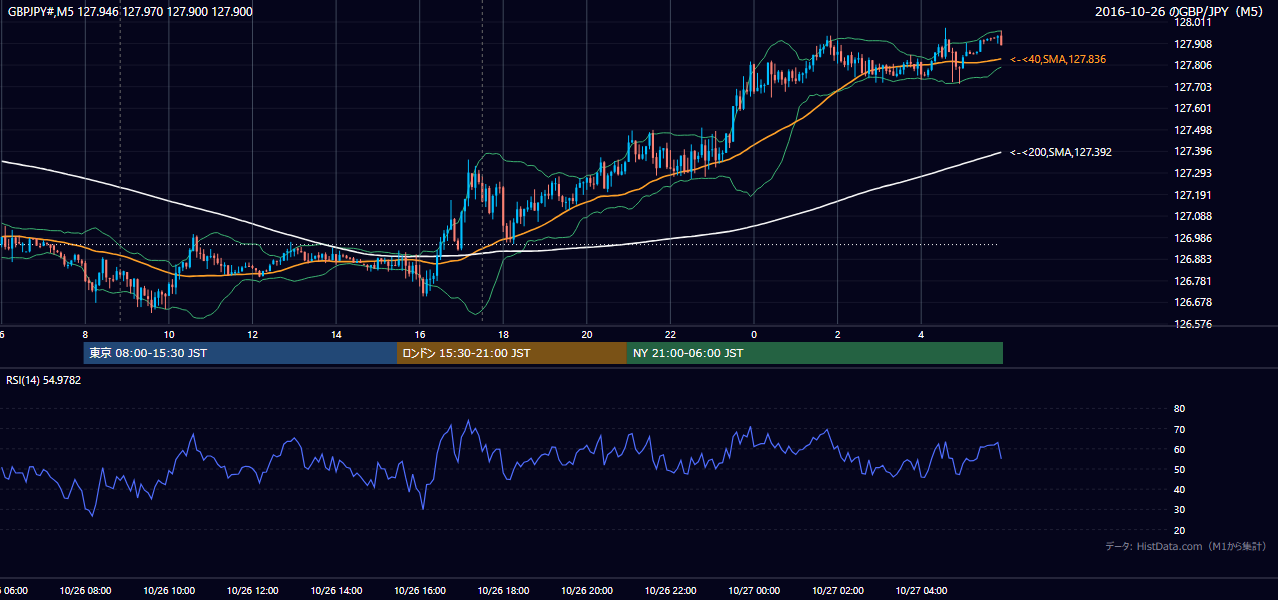Image resolution: width=1278 pixels, height=600 pixels.
Task: Click the 10/27 04:00 date axis label
Action: coord(920,591)
